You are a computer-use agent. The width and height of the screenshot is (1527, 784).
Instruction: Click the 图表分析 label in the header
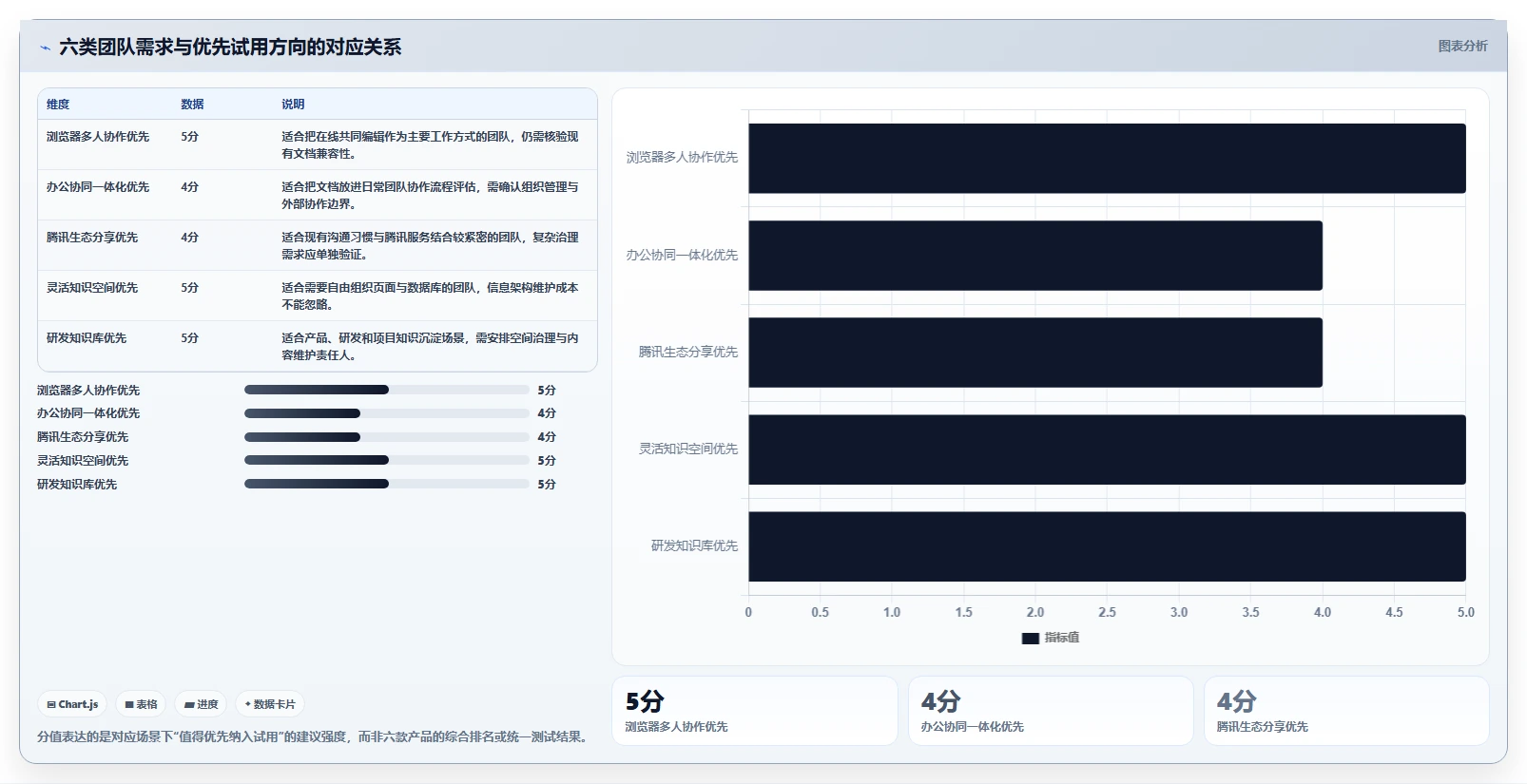click(1462, 46)
